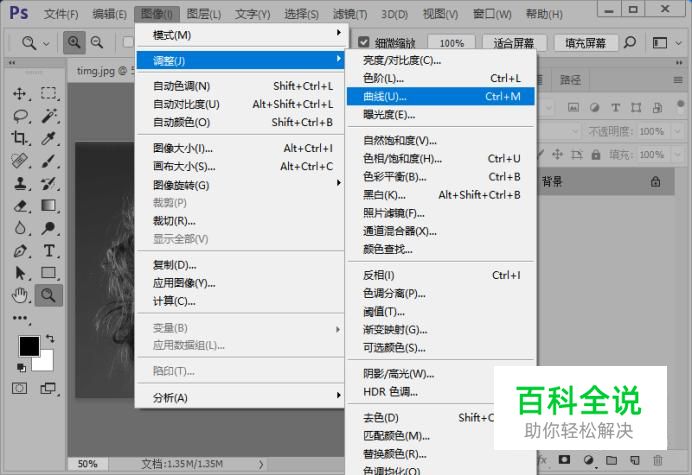Click the search magnifier icon
The width and height of the screenshot is (692, 475).
point(630,42)
